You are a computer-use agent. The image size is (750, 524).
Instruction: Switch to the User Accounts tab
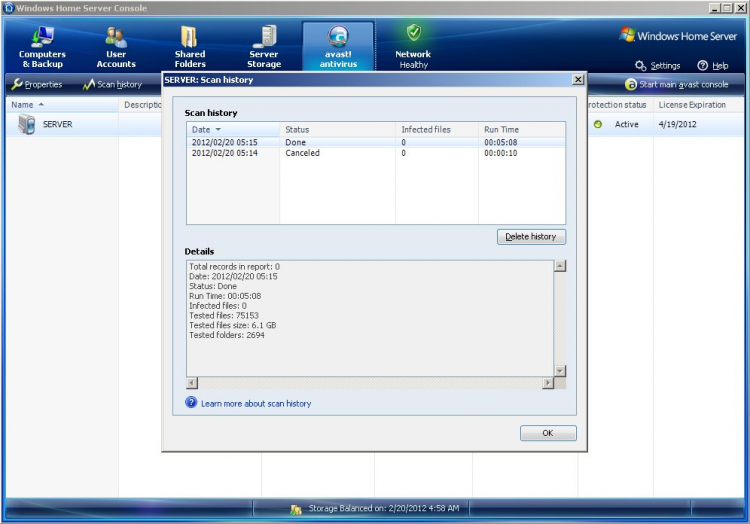point(116,47)
